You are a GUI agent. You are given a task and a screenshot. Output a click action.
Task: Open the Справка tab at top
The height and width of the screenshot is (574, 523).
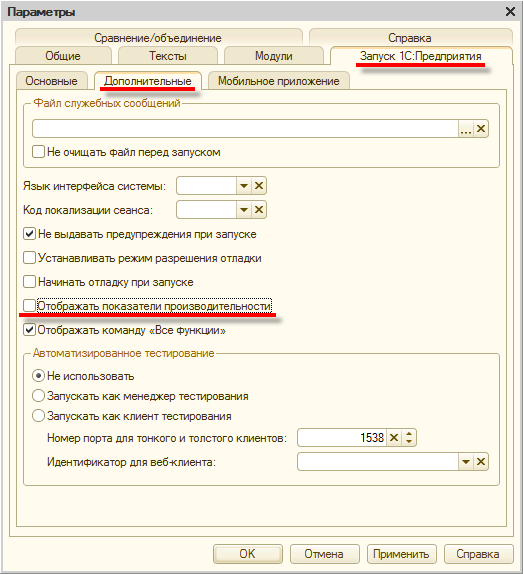point(410,38)
